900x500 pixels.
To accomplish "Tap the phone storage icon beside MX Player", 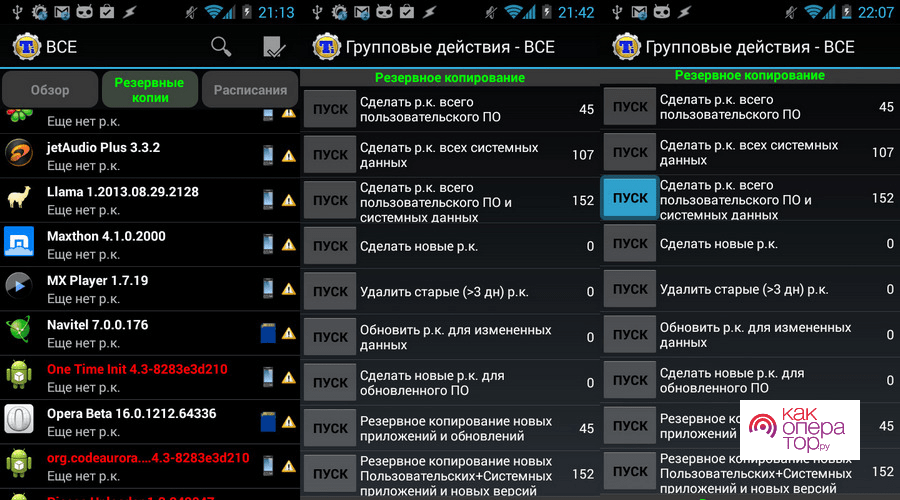I will pyautogui.click(x=268, y=288).
